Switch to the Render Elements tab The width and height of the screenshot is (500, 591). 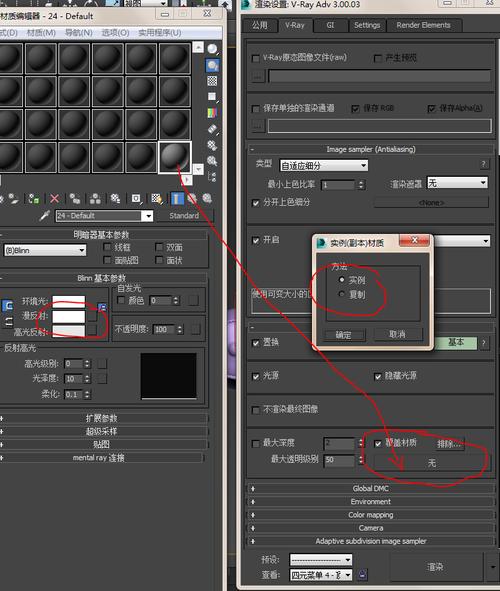coord(423,25)
